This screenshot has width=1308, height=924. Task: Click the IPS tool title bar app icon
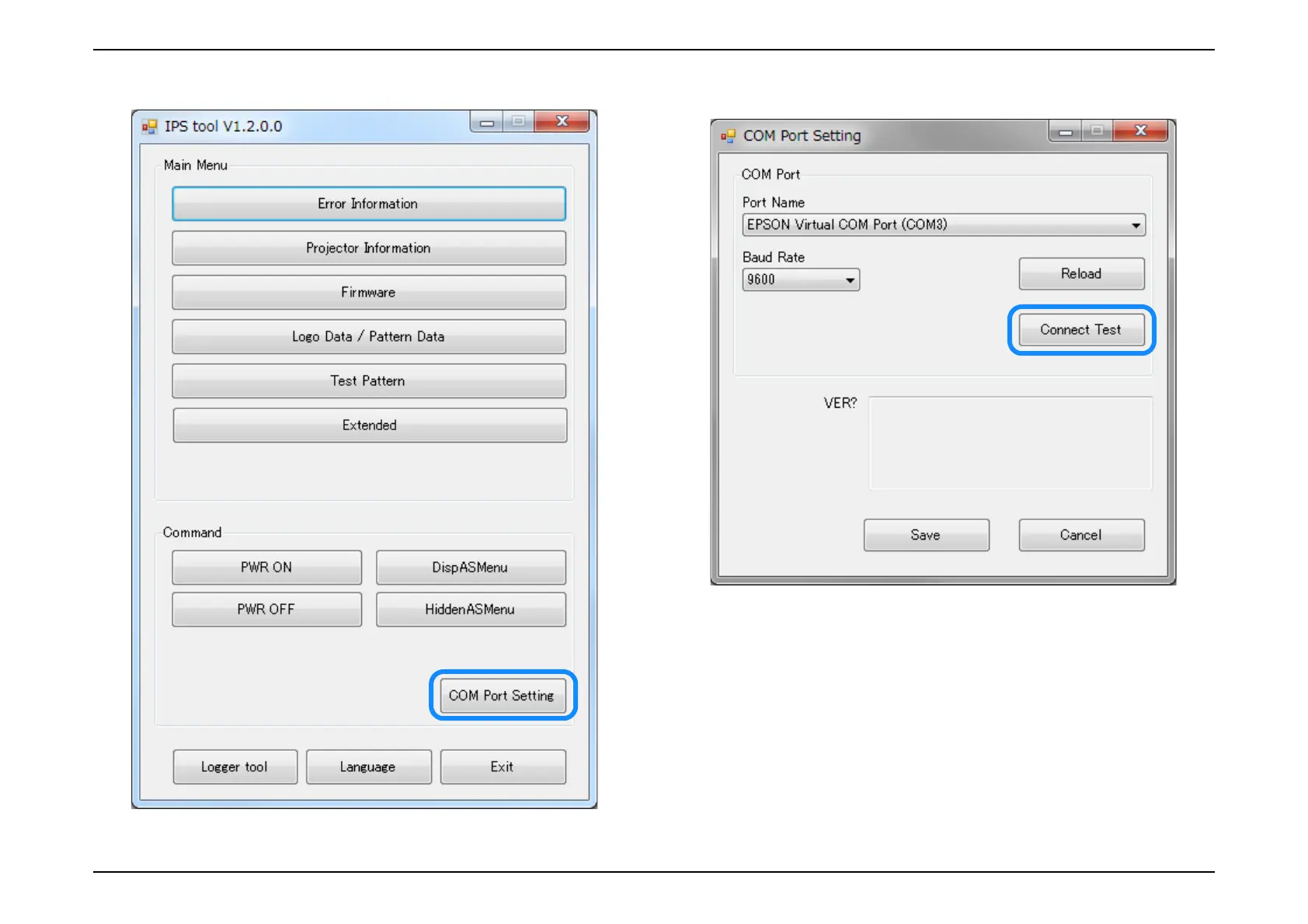pyautogui.click(x=149, y=127)
